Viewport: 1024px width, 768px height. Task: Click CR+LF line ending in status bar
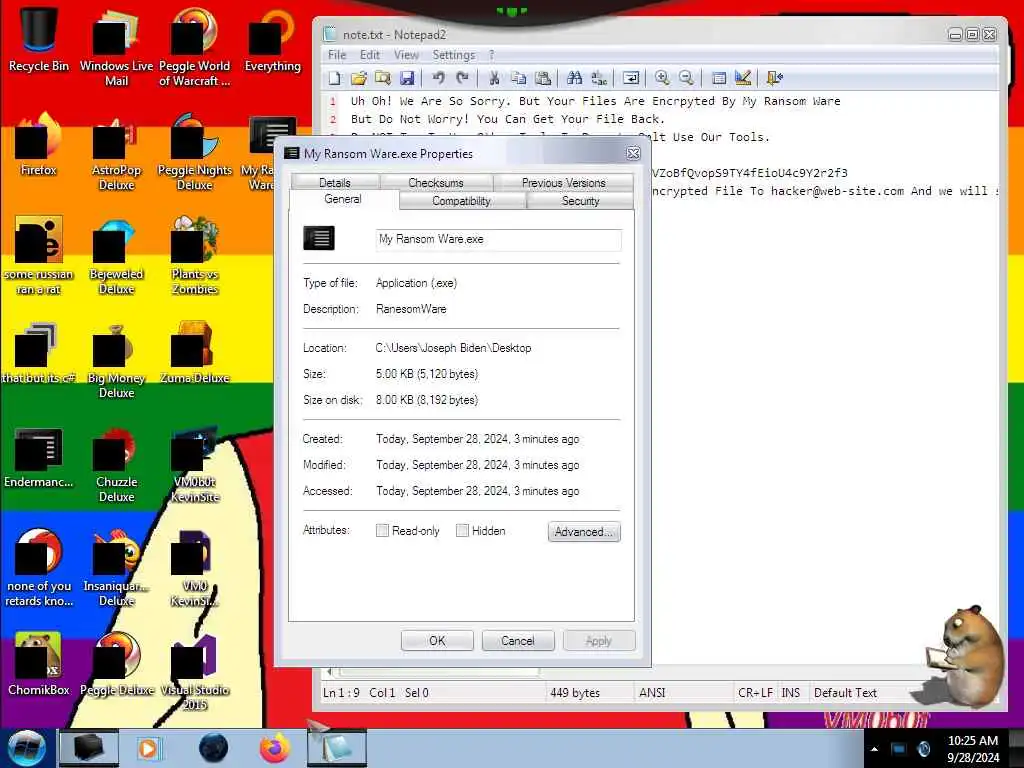(755, 692)
